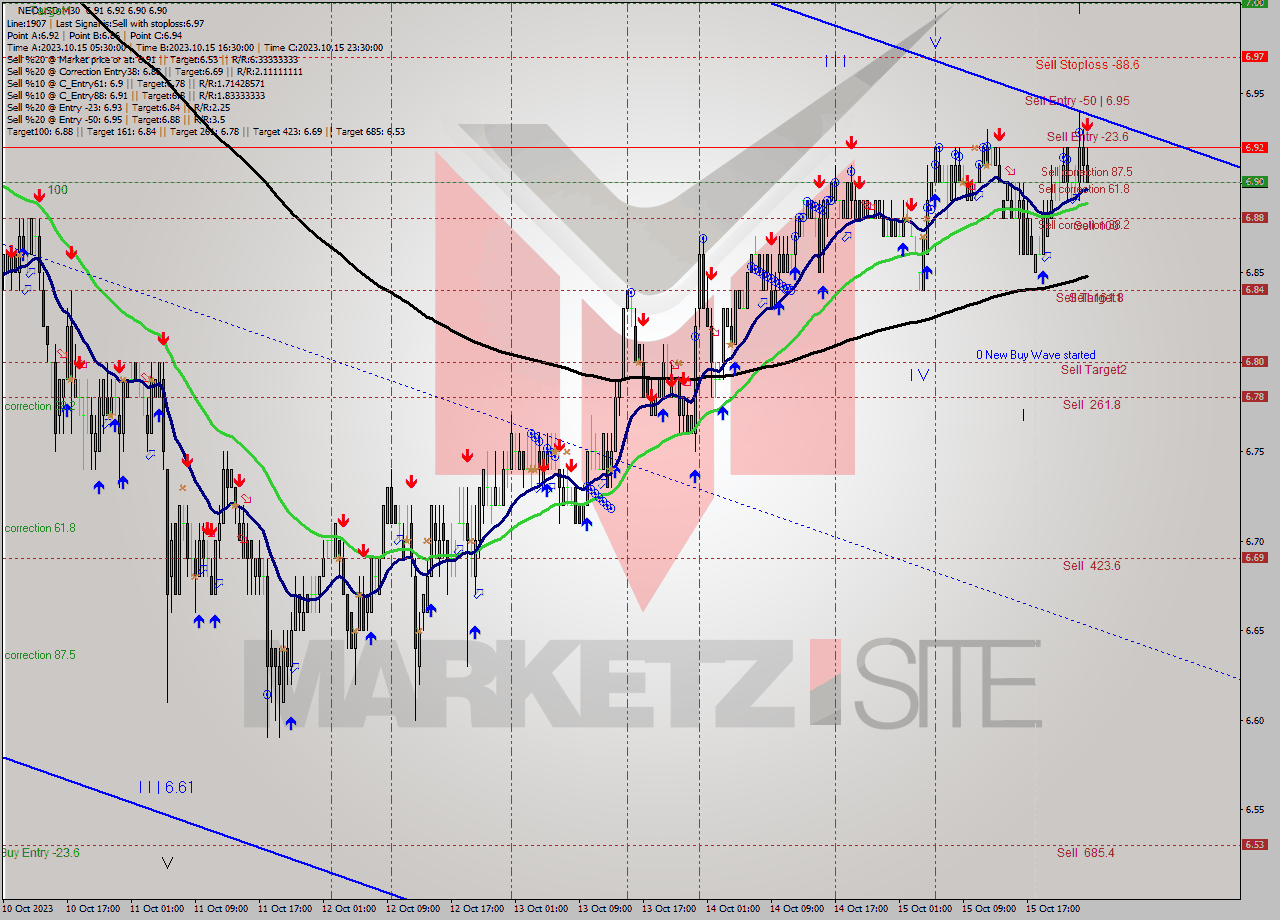The image size is (1280, 920).
Task: Click the 6.60 price axis value
Action: click(x=1254, y=720)
